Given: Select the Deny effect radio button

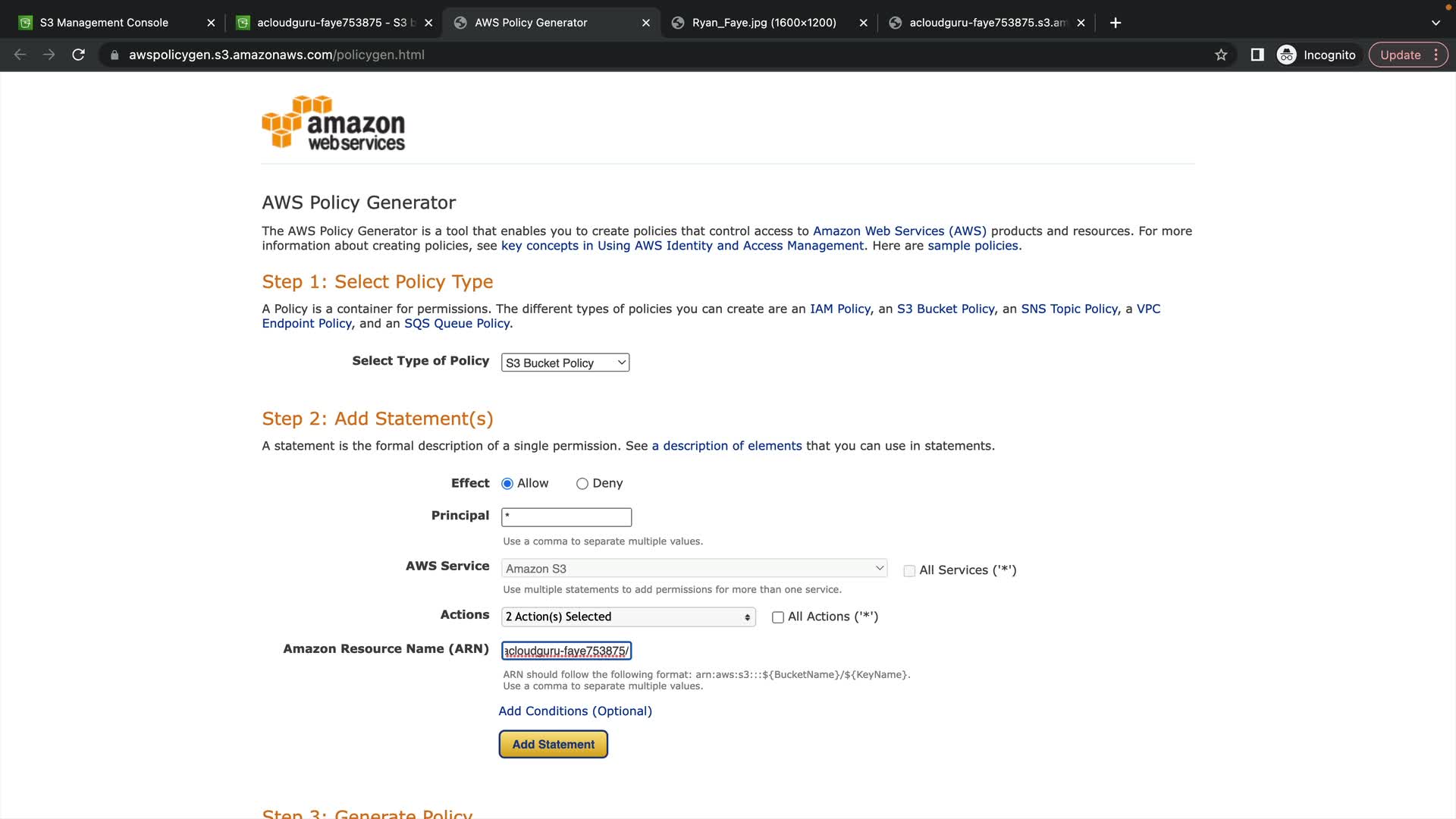Looking at the screenshot, I should 582,484.
